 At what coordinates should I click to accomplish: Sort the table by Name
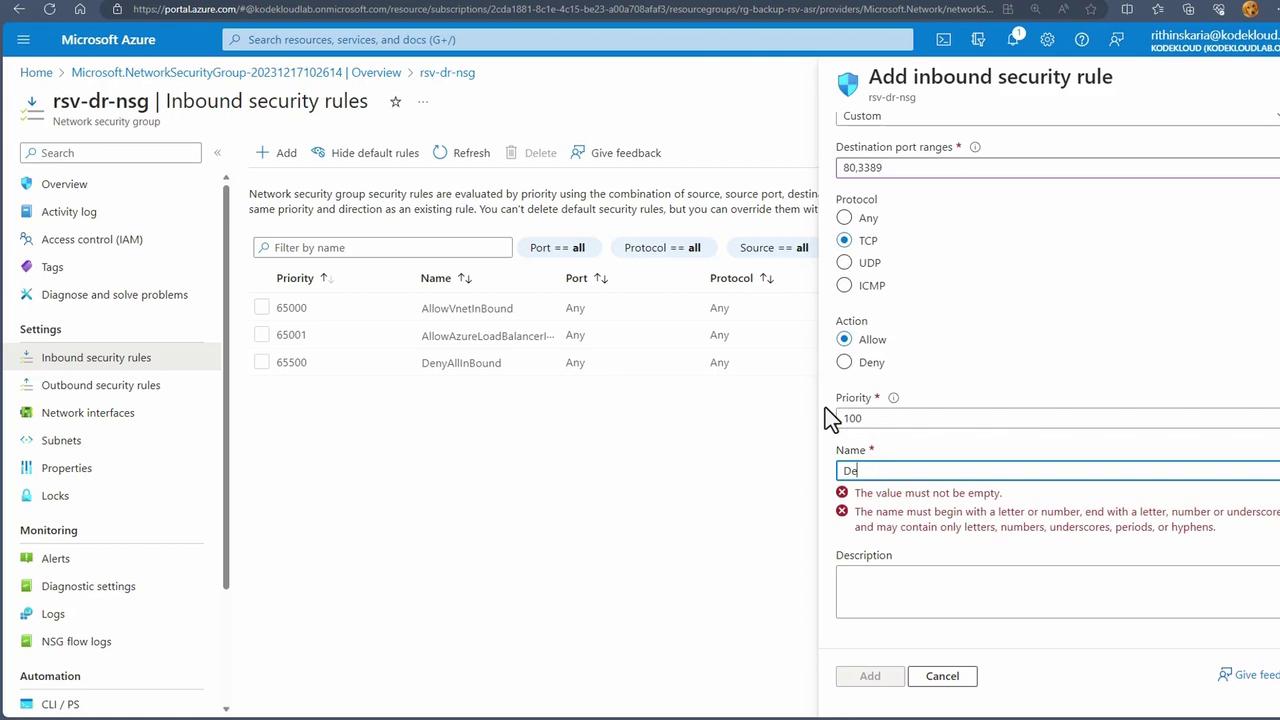(x=446, y=278)
